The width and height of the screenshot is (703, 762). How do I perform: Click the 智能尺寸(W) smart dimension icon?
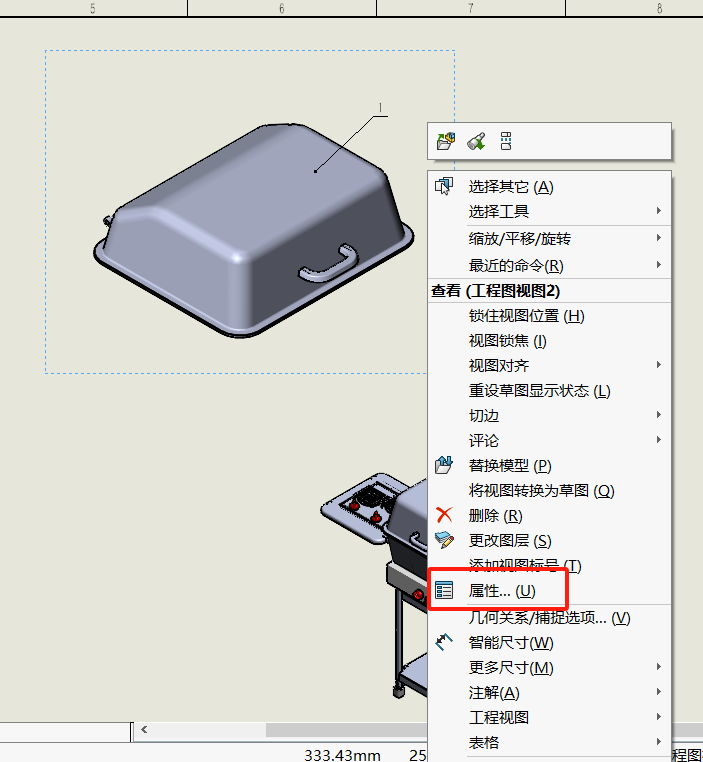click(x=444, y=642)
